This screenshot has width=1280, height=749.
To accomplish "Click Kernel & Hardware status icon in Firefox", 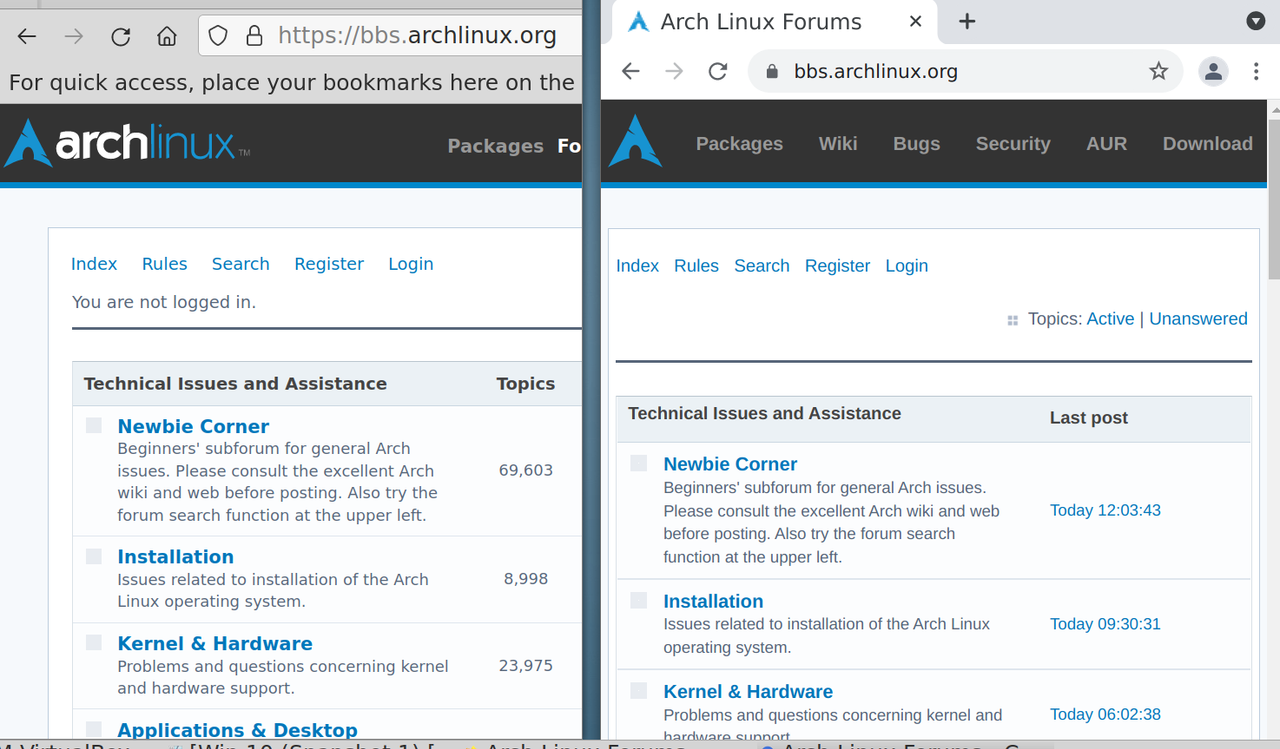I will tap(94, 642).
